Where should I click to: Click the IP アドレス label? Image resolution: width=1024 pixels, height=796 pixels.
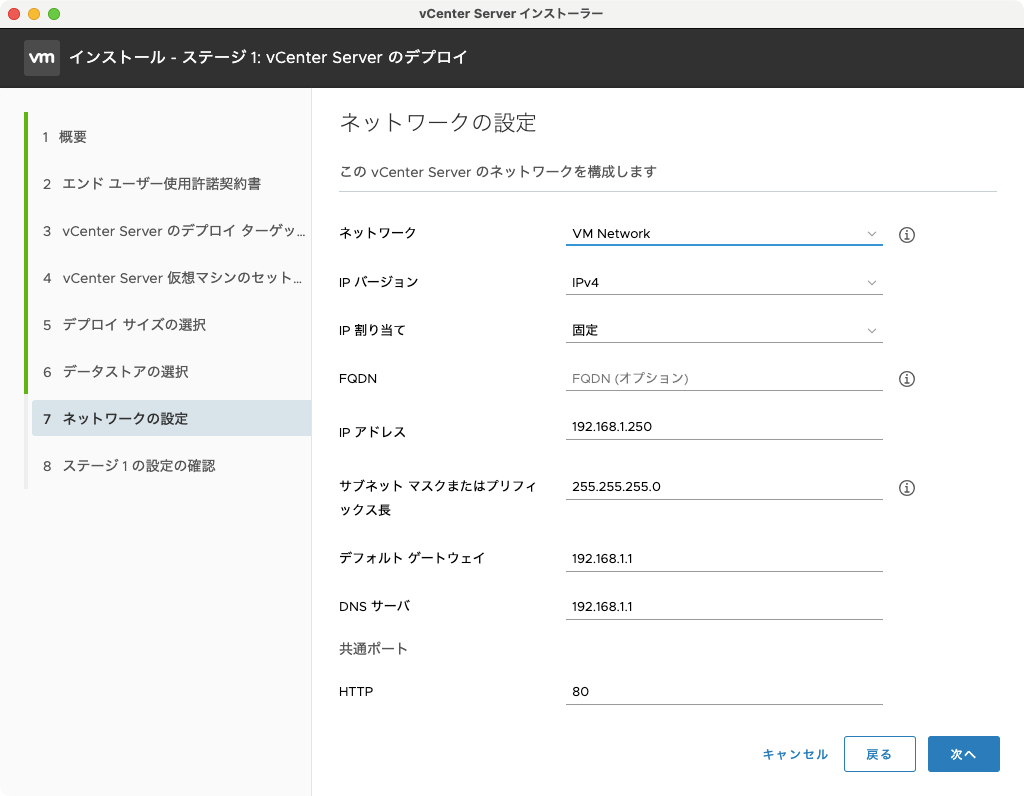click(372, 432)
